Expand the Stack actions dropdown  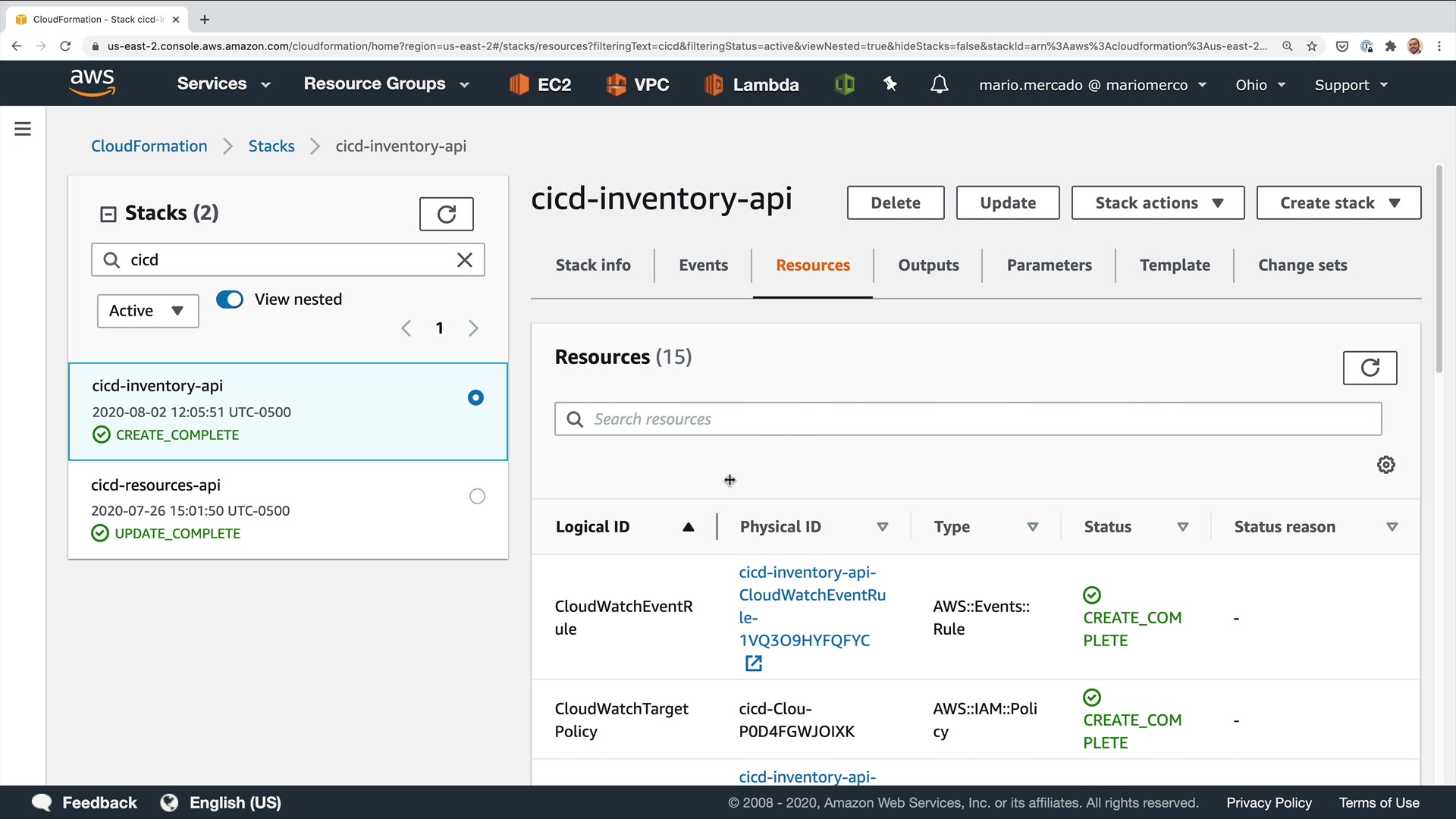pos(1157,203)
